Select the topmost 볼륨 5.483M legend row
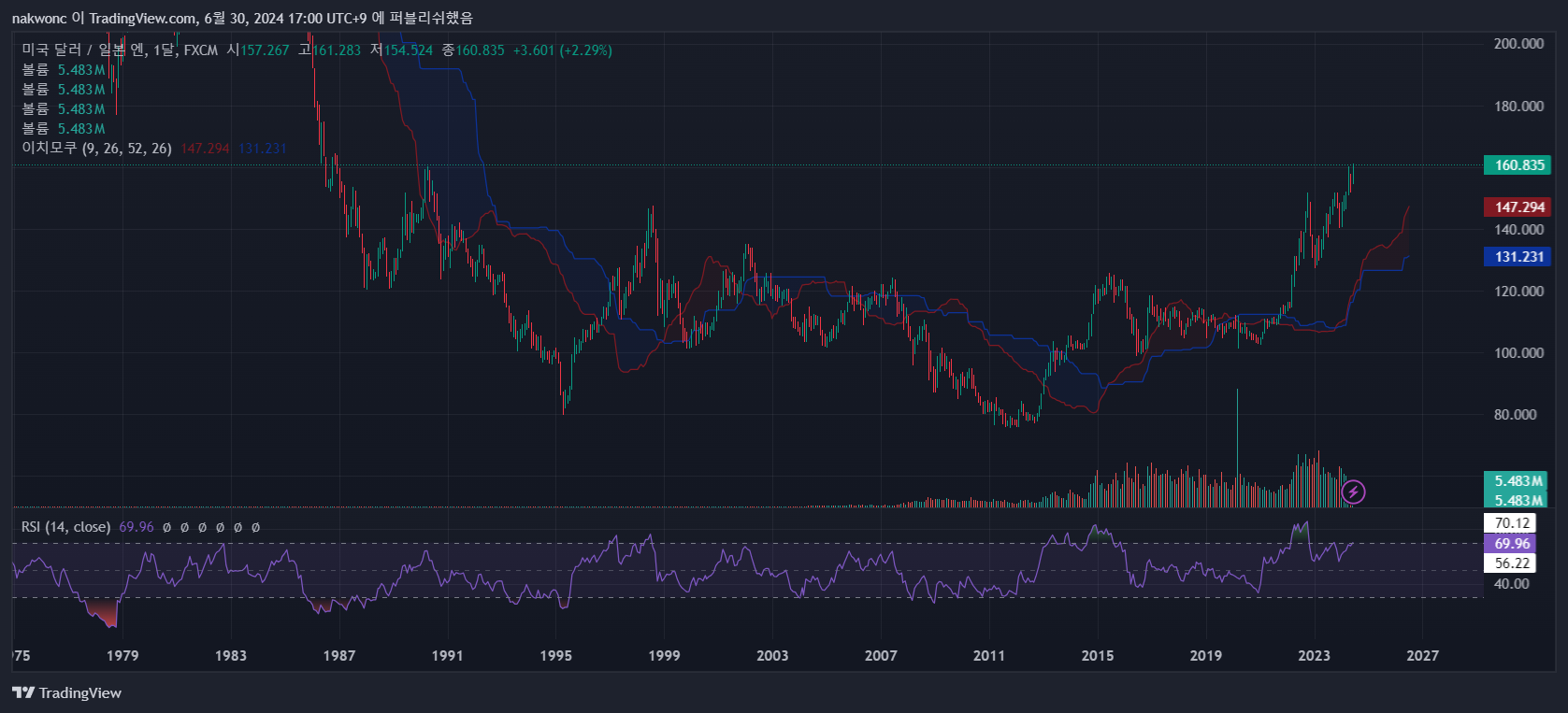 coord(64,69)
